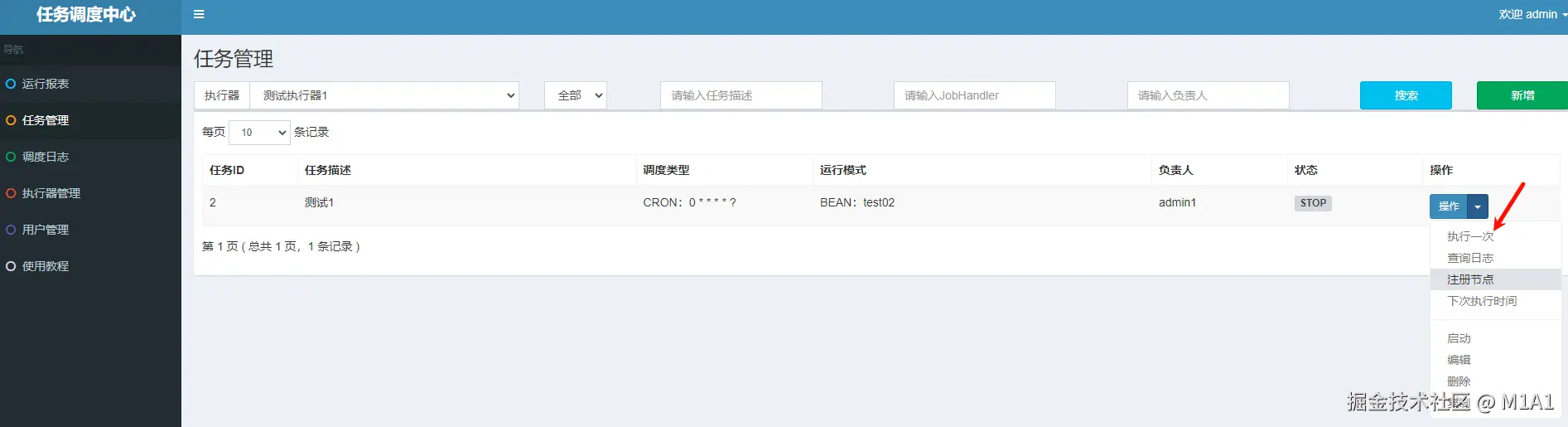Focus the 请输入负责人 input field
This screenshot has height=427, width=1568.
[1209, 95]
